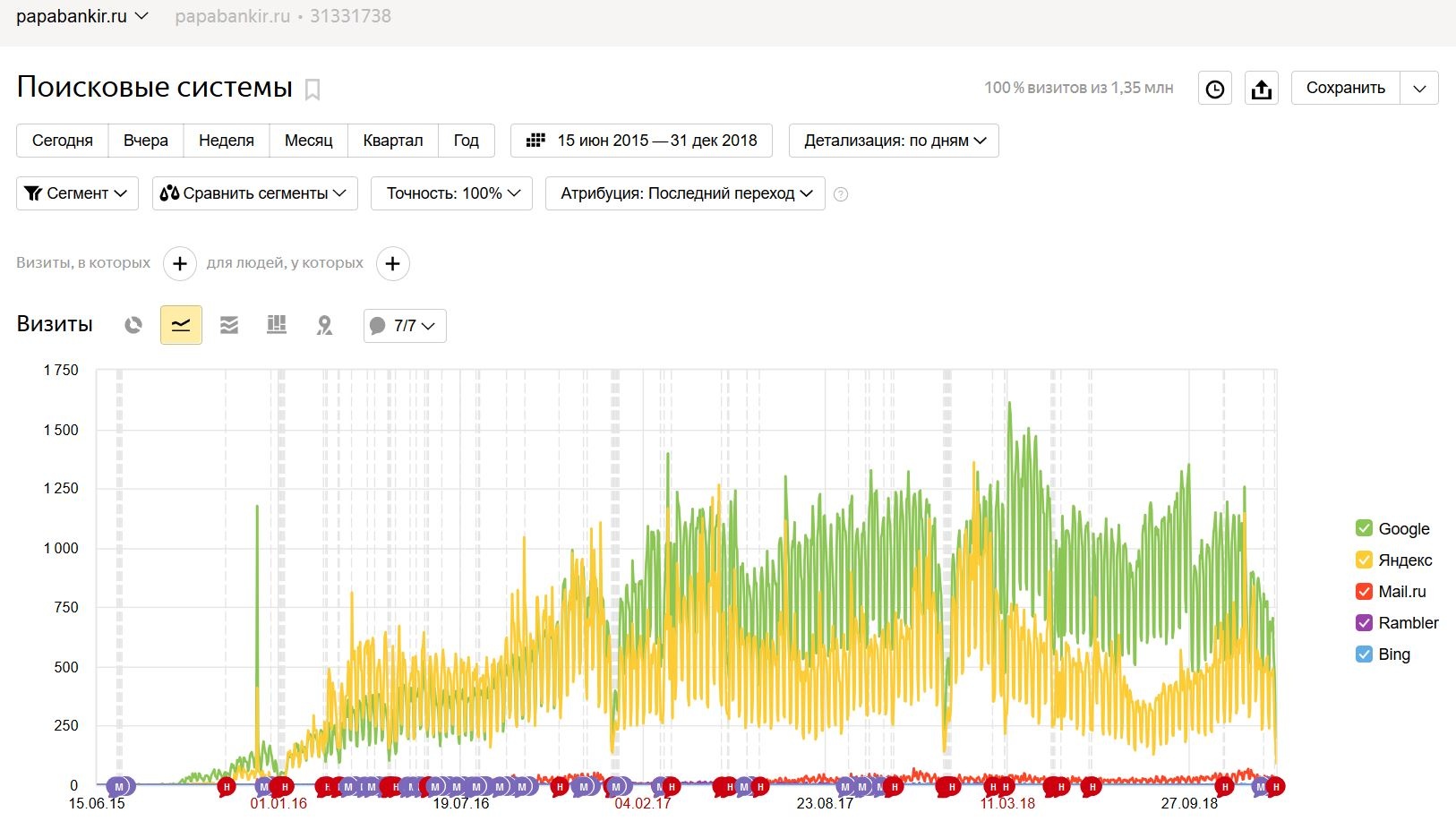This screenshot has width=1456, height=821.
Task: Open the Сегмент dropdown
Action: coord(77,193)
